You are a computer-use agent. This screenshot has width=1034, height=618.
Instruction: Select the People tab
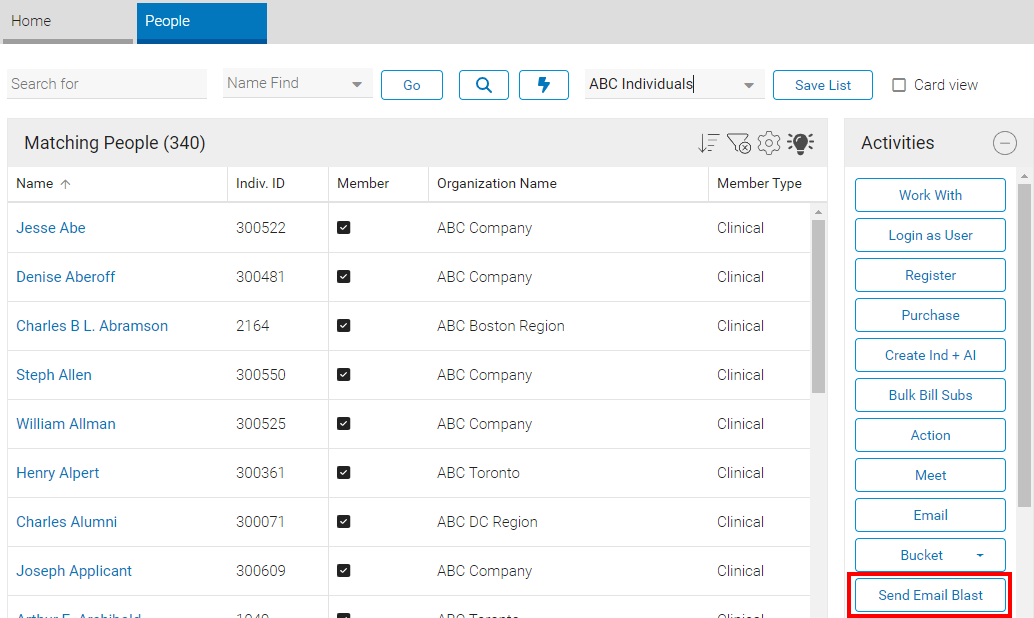(202, 21)
